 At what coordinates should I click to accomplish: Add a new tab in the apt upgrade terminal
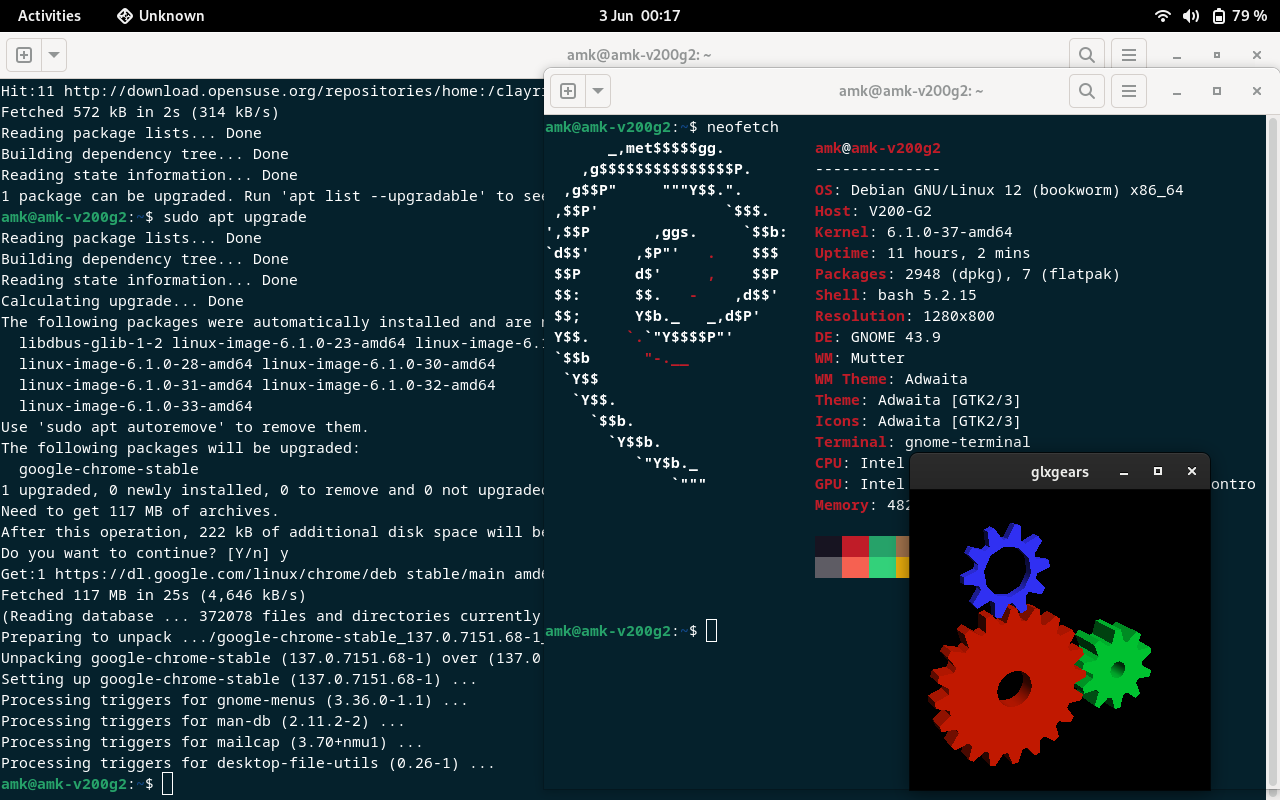[x=24, y=55]
